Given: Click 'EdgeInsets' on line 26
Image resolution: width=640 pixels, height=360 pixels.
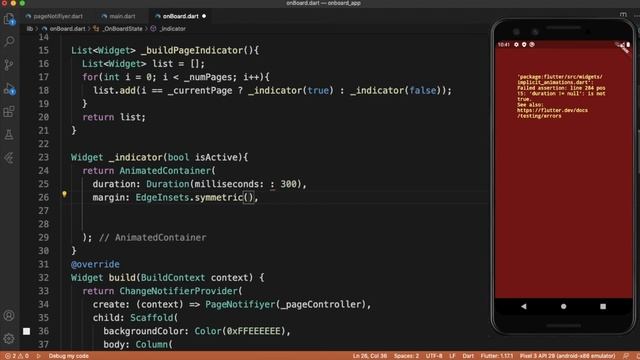Looking at the screenshot, I should pos(162,198).
